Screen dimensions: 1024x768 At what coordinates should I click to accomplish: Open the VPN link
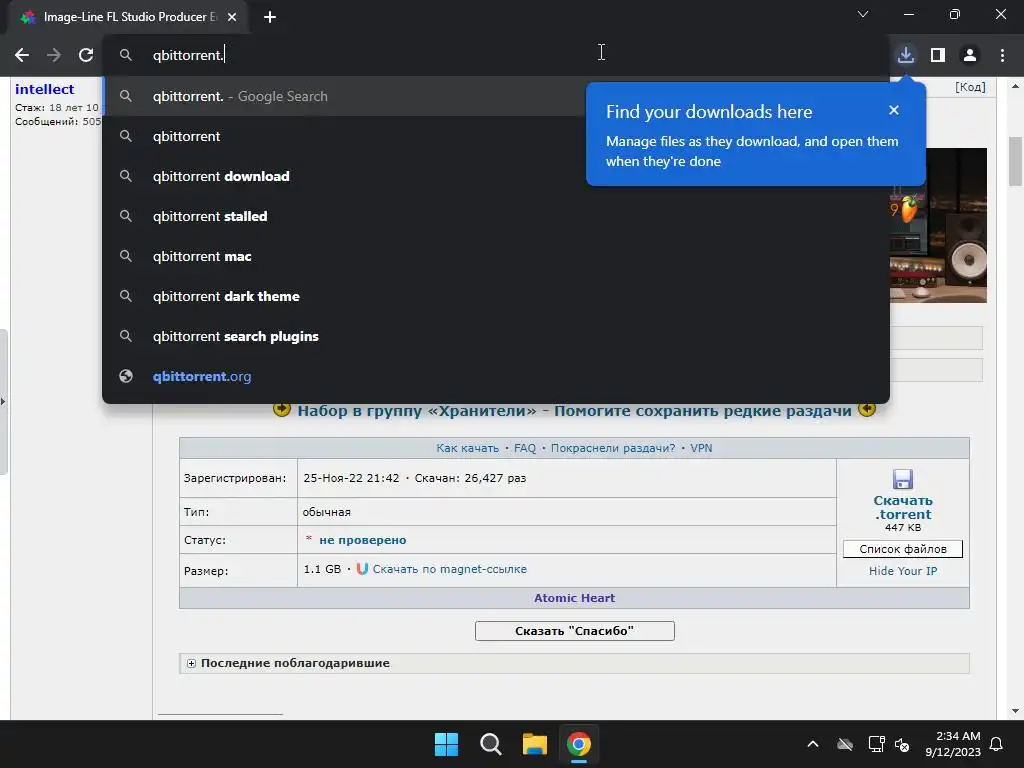point(701,448)
